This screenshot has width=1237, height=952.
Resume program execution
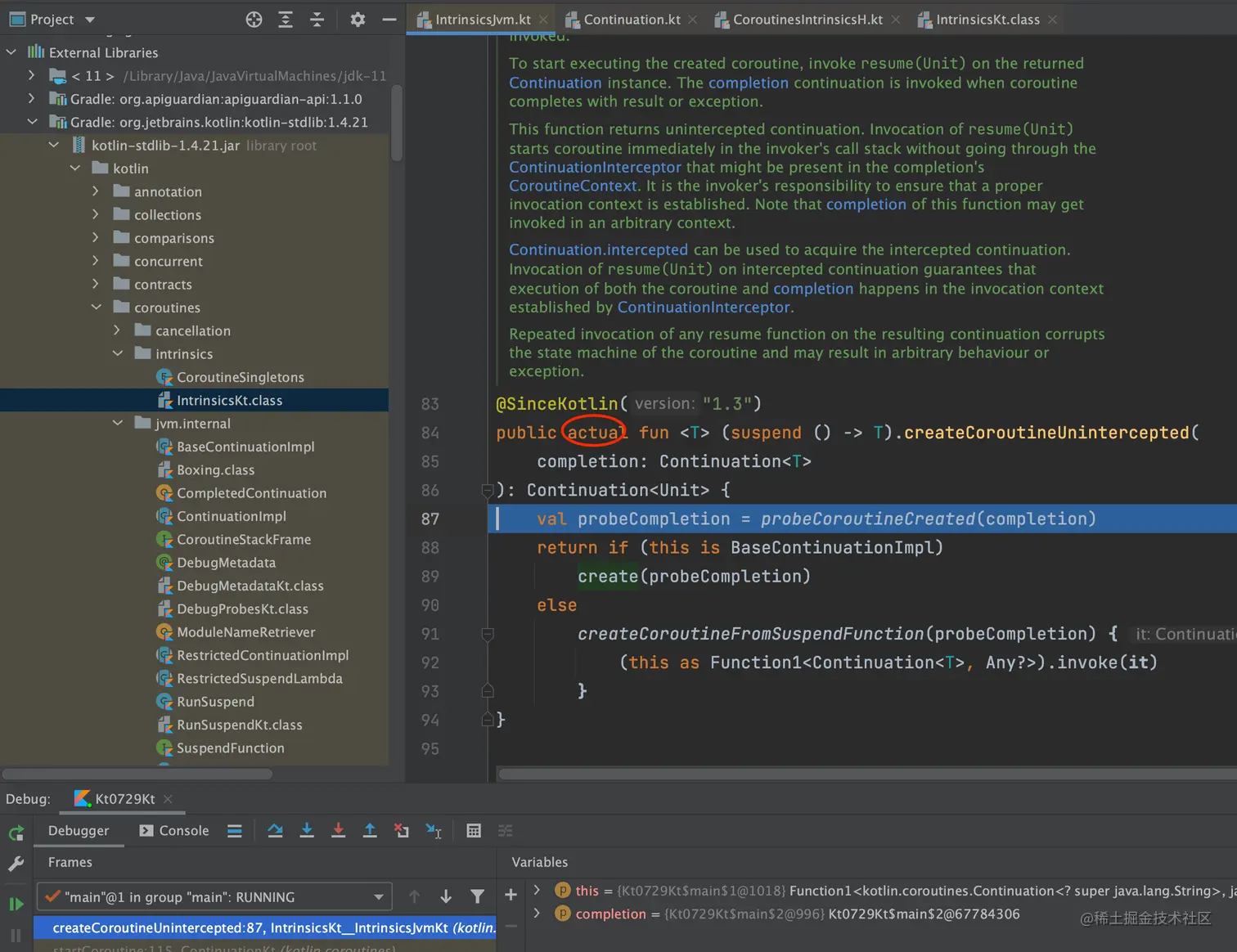(x=16, y=904)
